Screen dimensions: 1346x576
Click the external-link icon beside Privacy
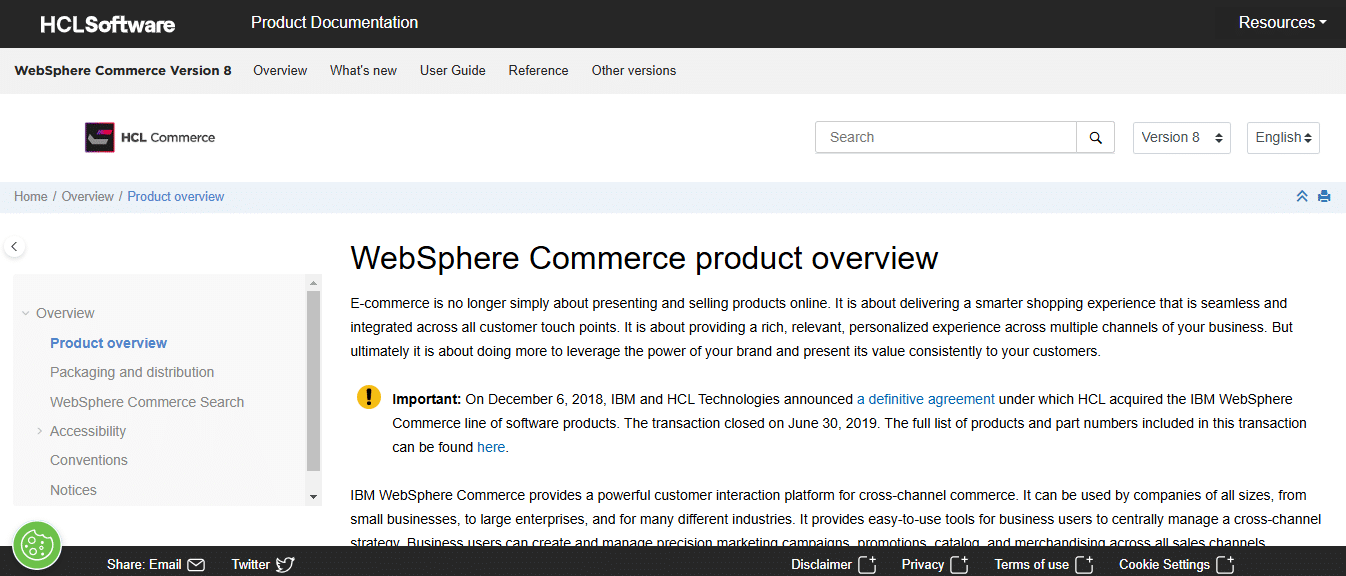959,565
